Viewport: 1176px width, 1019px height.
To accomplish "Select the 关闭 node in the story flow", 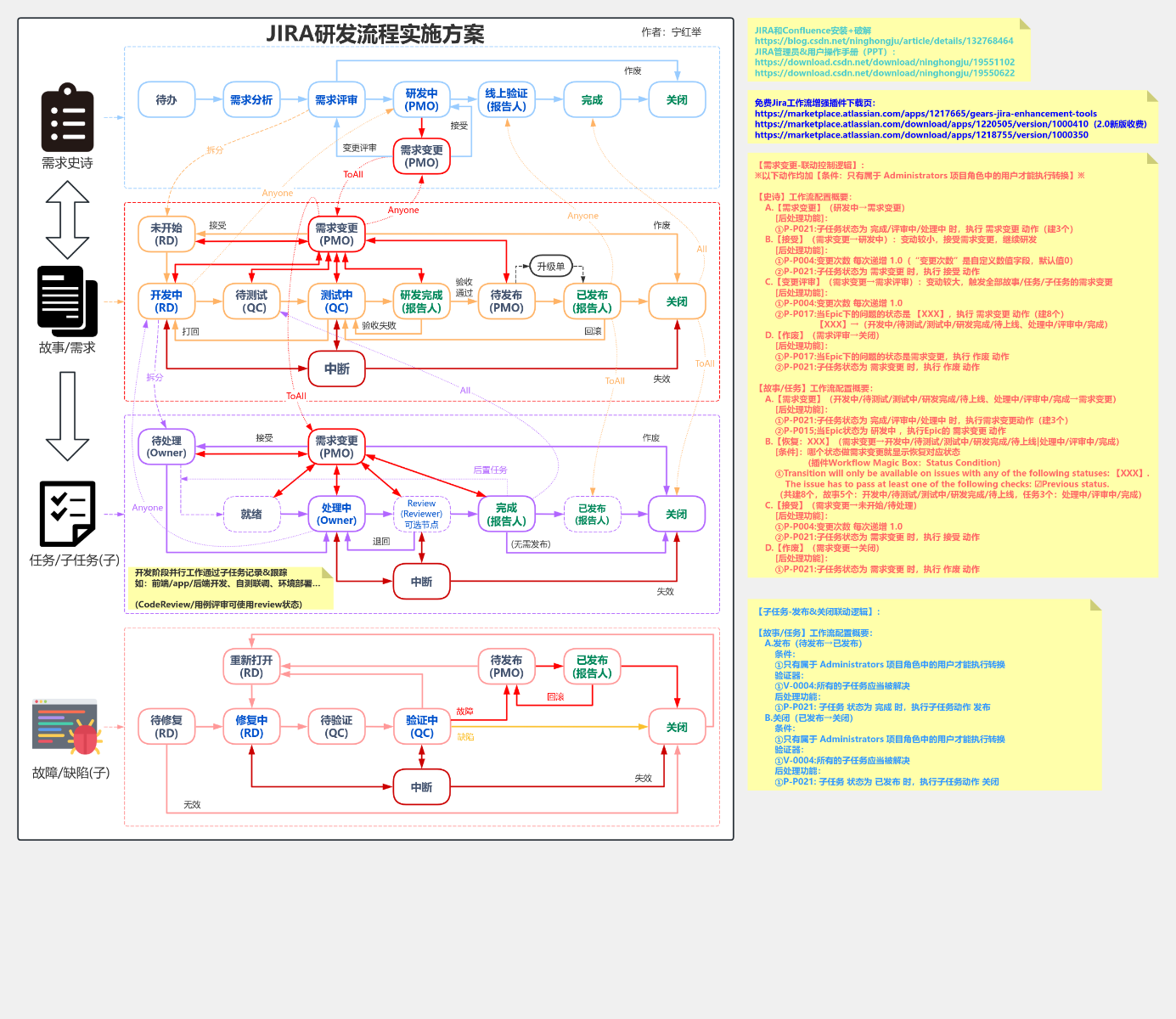I will coord(677,301).
